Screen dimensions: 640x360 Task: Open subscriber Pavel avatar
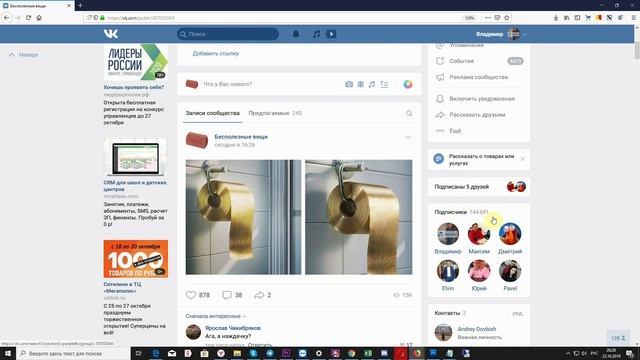(x=510, y=271)
